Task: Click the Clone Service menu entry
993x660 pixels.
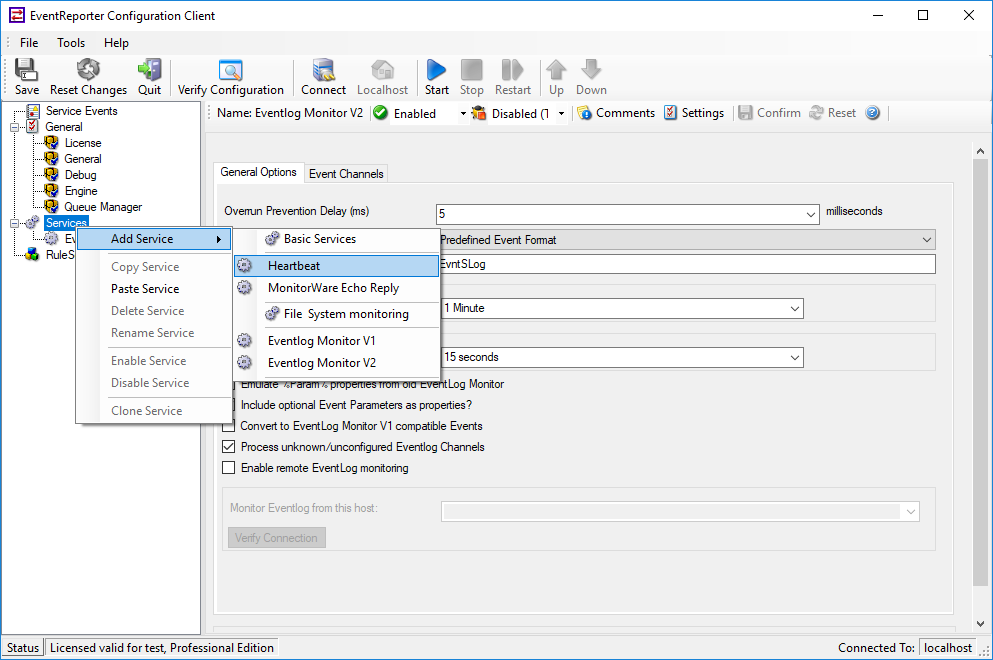Action: 154,410
